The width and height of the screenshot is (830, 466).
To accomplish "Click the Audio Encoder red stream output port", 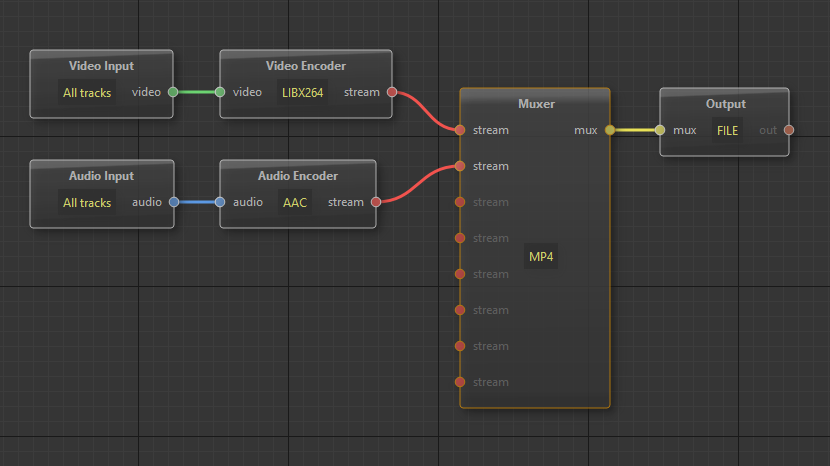I will pyautogui.click(x=376, y=202).
